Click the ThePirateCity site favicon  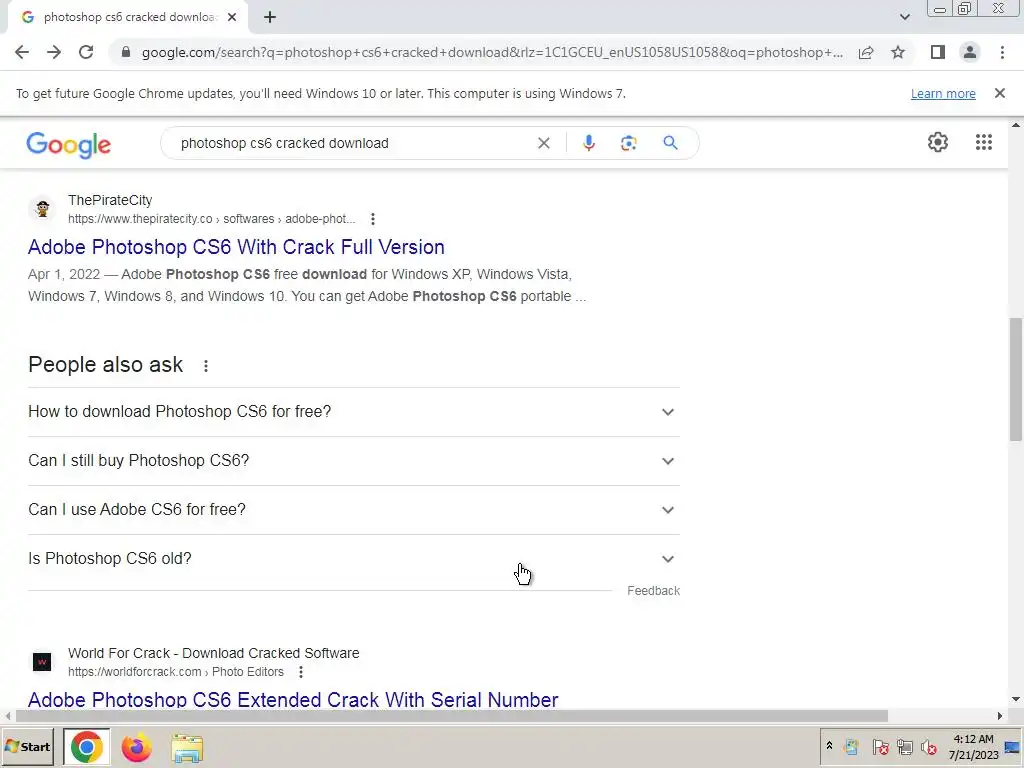tap(42, 209)
